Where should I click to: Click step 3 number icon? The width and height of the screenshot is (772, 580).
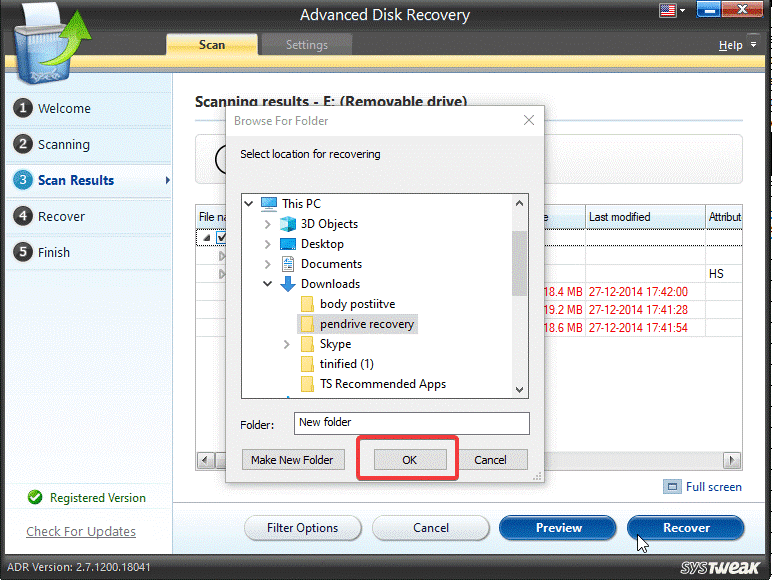tap(23, 180)
